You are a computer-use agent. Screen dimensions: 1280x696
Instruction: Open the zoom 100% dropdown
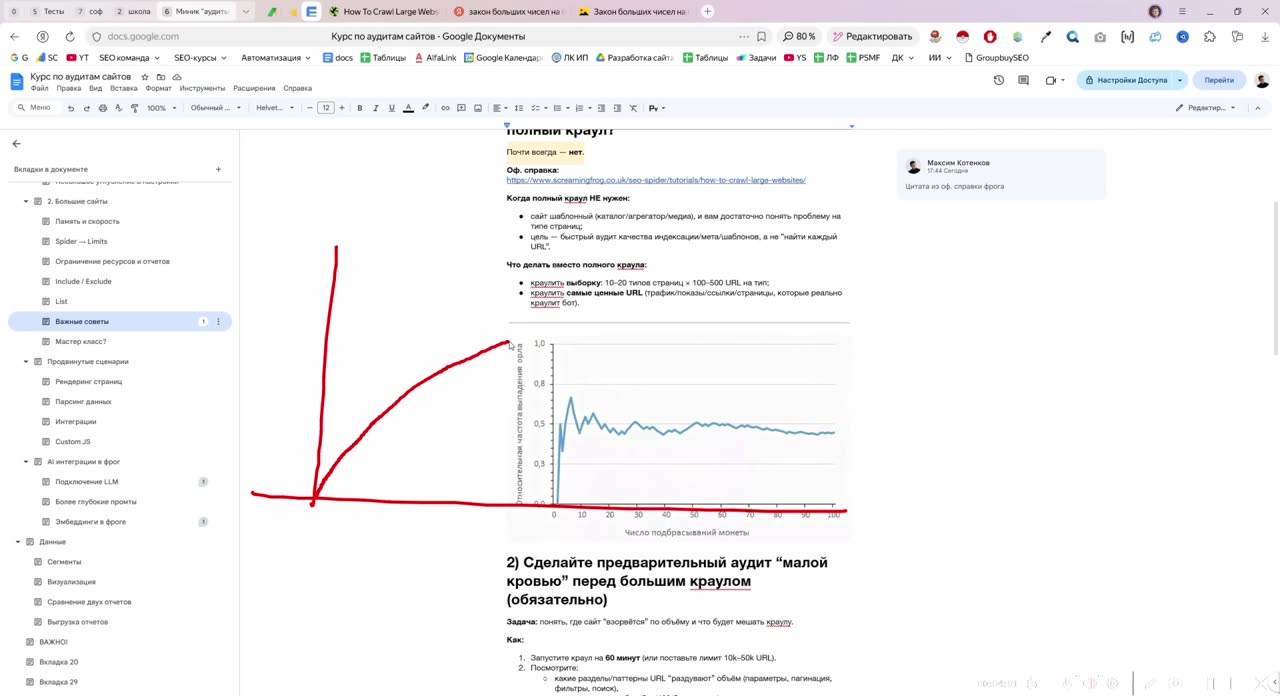tap(161, 108)
